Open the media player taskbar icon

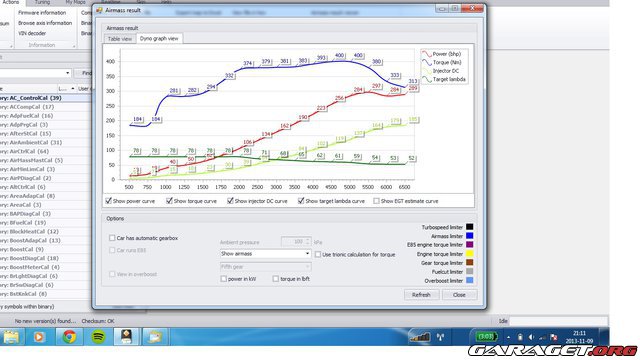pos(39,337)
